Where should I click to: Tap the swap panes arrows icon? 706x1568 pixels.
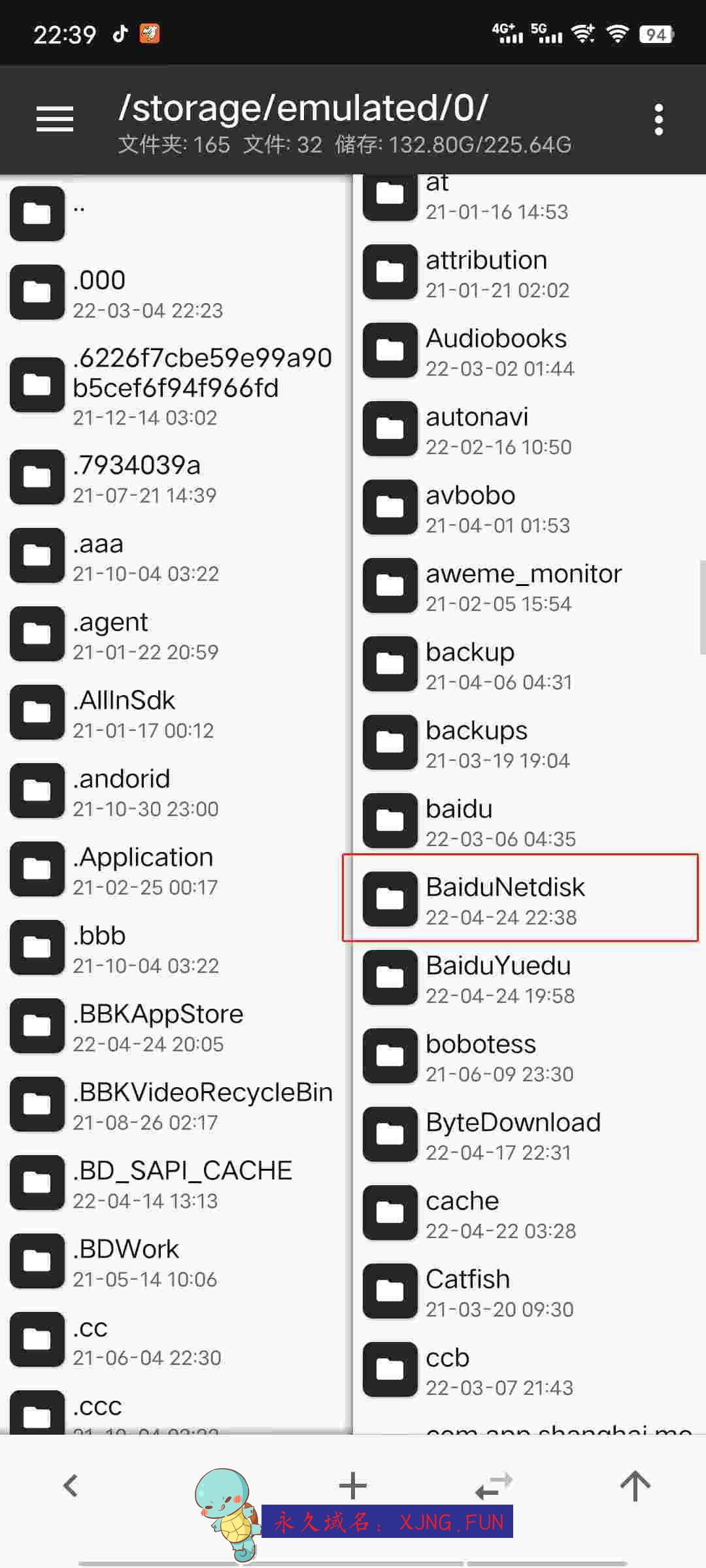[x=494, y=1486]
